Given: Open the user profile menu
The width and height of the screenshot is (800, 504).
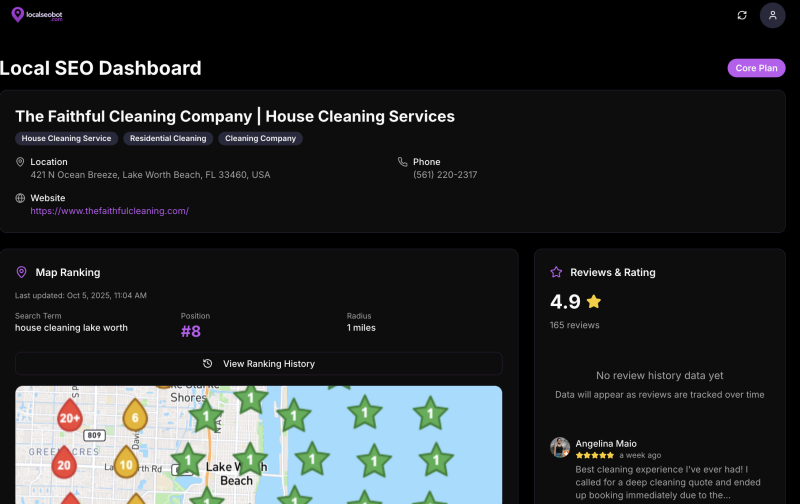Looking at the screenshot, I should pyautogui.click(x=772, y=15).
